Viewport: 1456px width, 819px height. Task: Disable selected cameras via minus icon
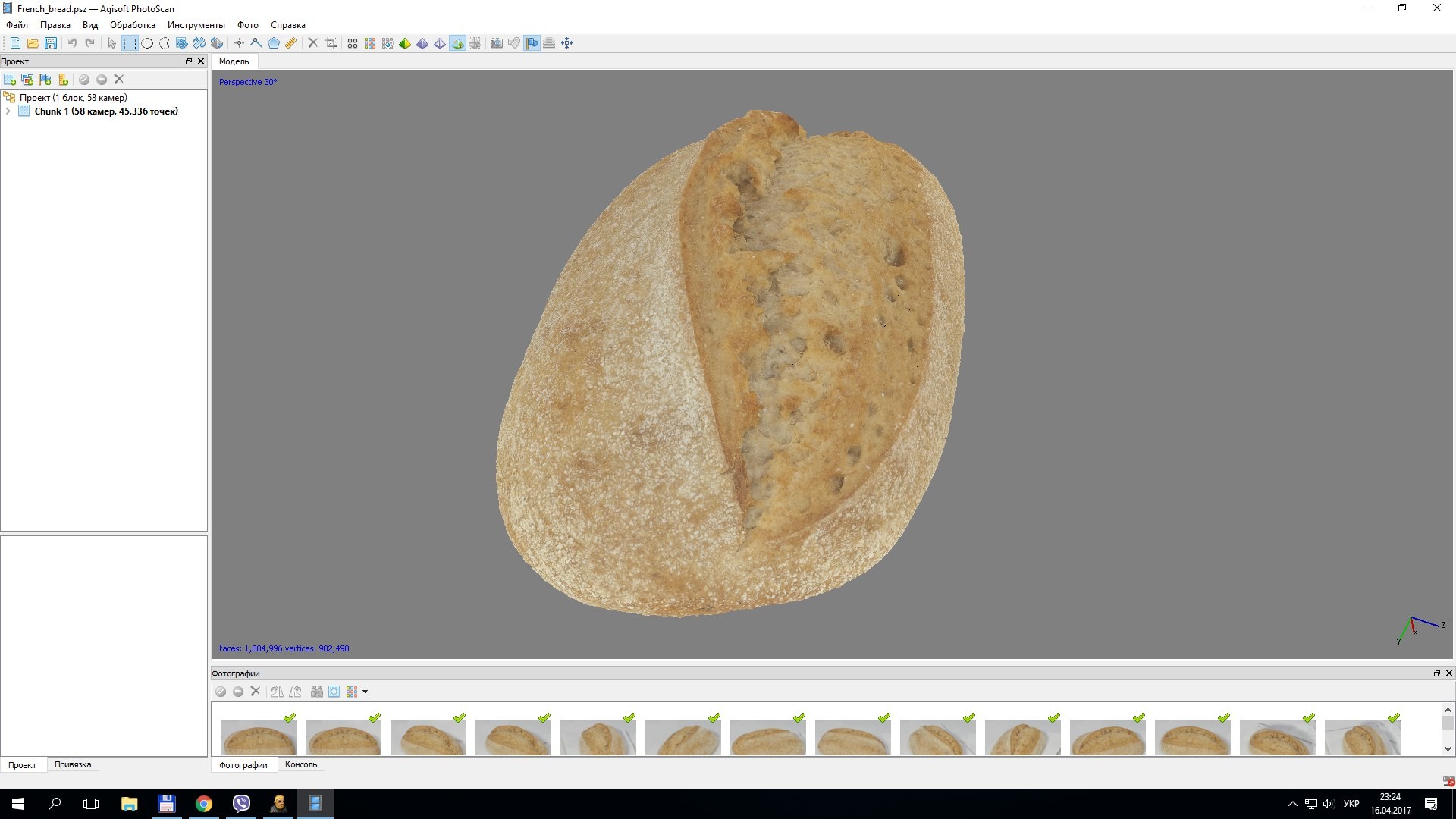102,79
